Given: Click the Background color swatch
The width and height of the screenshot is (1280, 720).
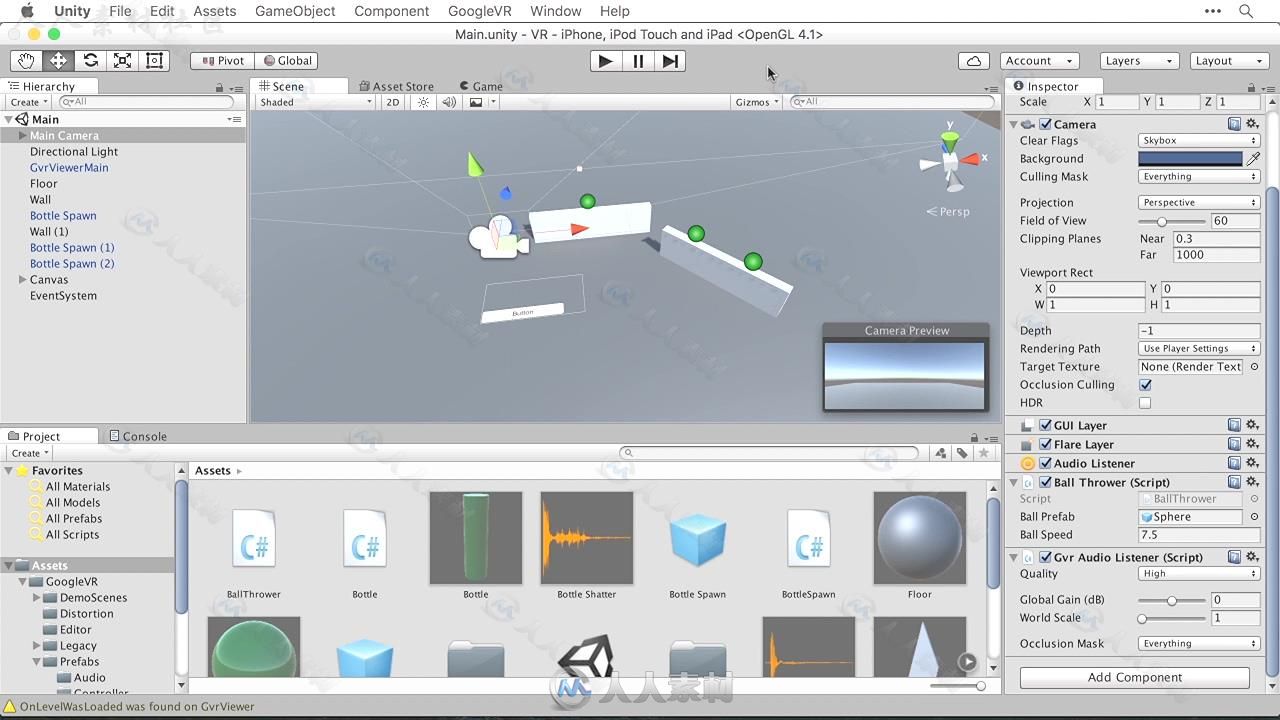Looking at the screenshot, I should point(1191,159).
